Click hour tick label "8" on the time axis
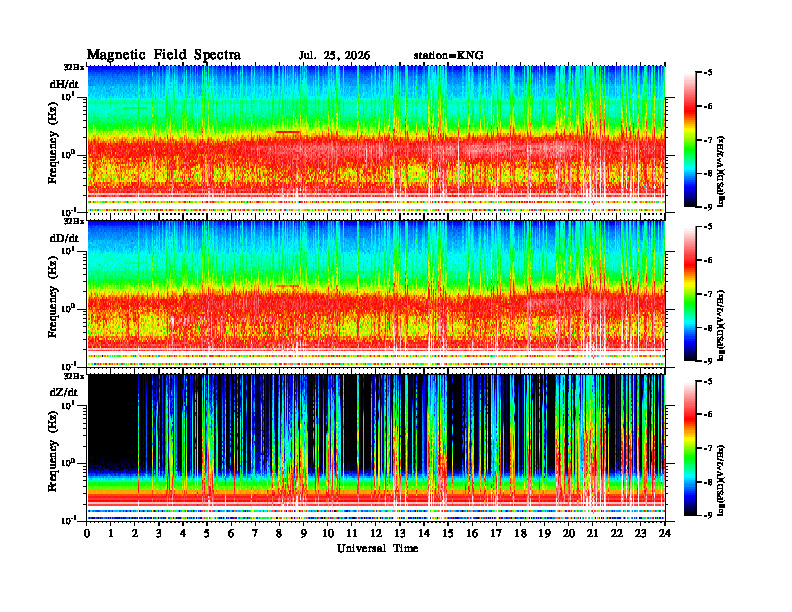 click(x=279, y=534)
